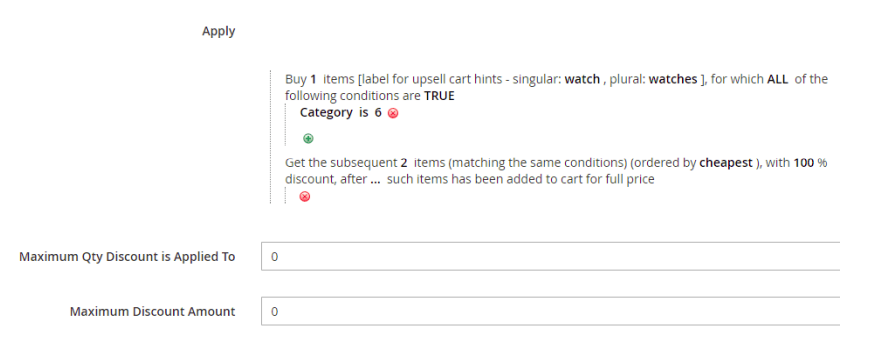Image resolution: width=876 pixels, height=360 pixels.
Task: Change ordering option 'cheapest'
Action: tap(726, 163)
